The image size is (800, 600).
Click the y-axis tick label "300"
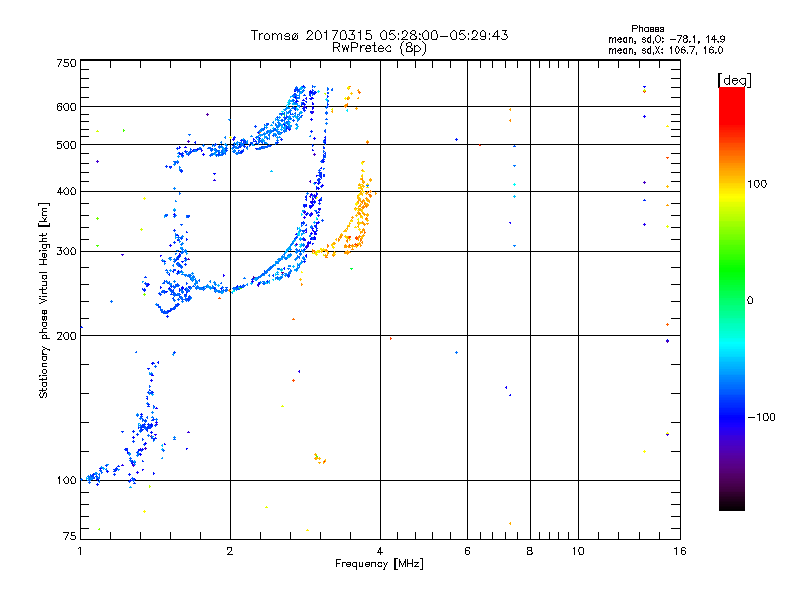[x=66, y=251]
